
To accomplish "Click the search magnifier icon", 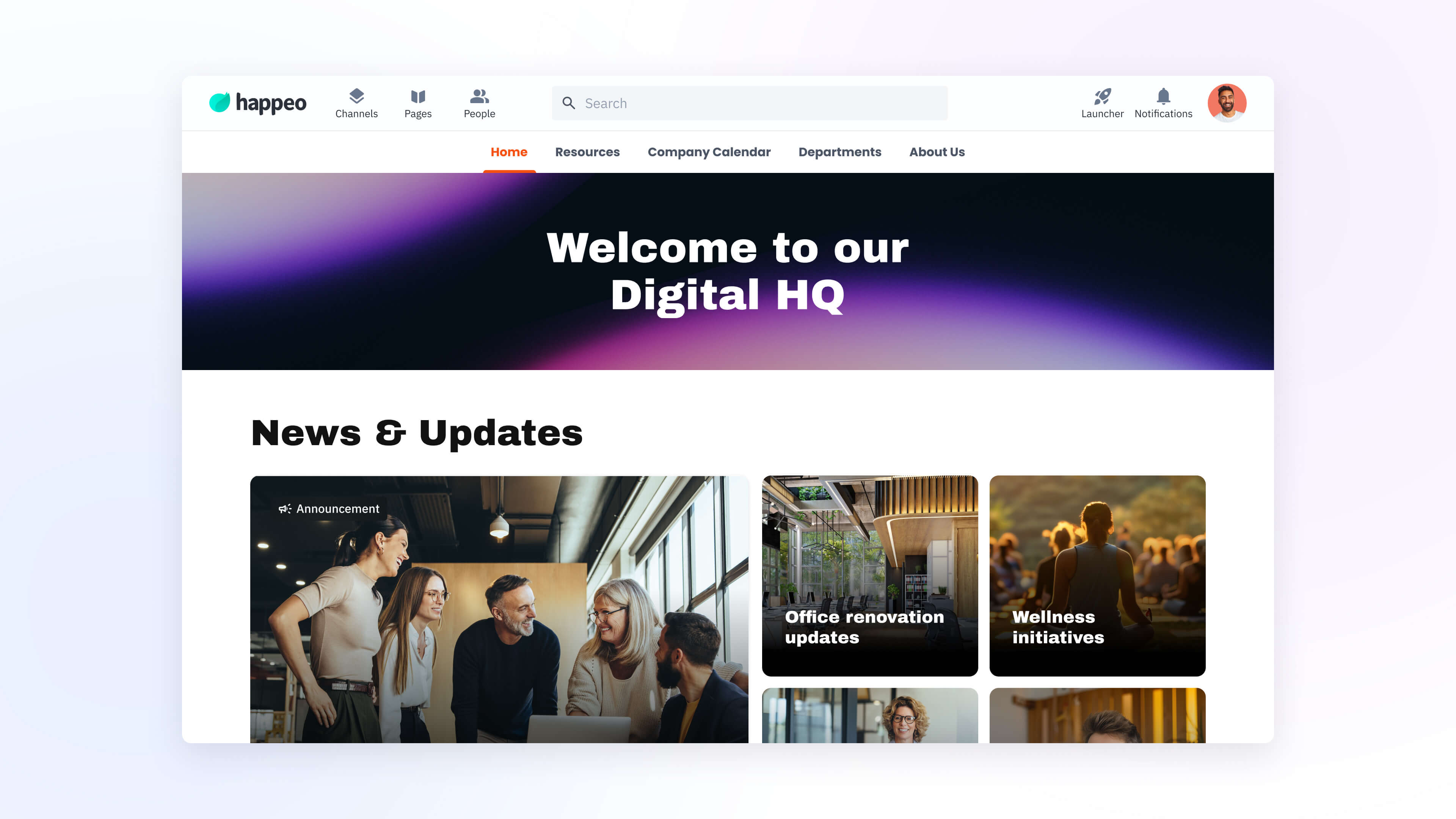I will coord(569,103).
